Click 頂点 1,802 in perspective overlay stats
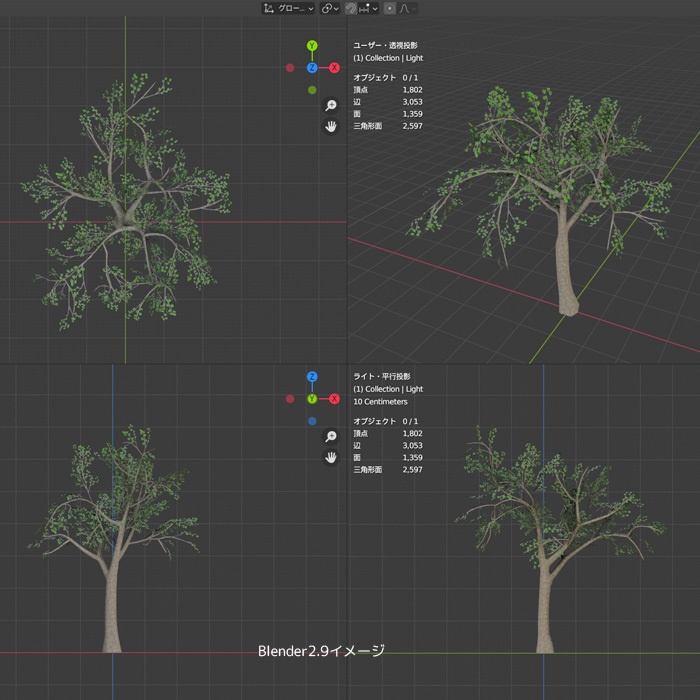This screenshot has width=700, height=700. 388,90
